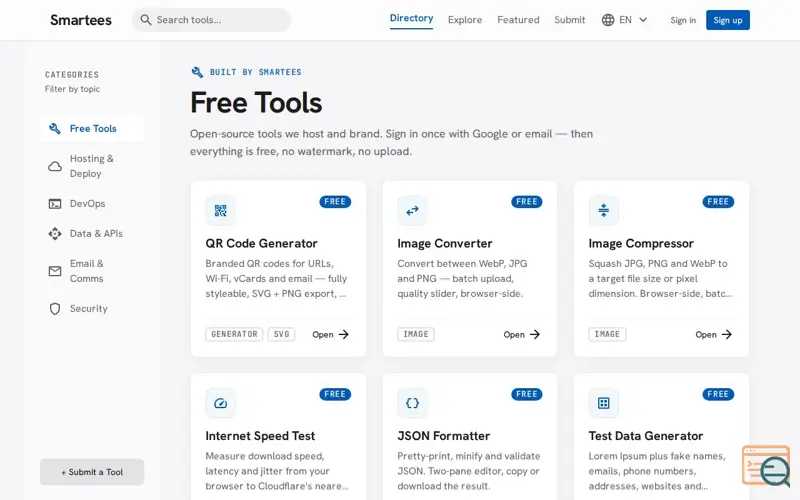Open the Image Converter tool

point(521,334)
